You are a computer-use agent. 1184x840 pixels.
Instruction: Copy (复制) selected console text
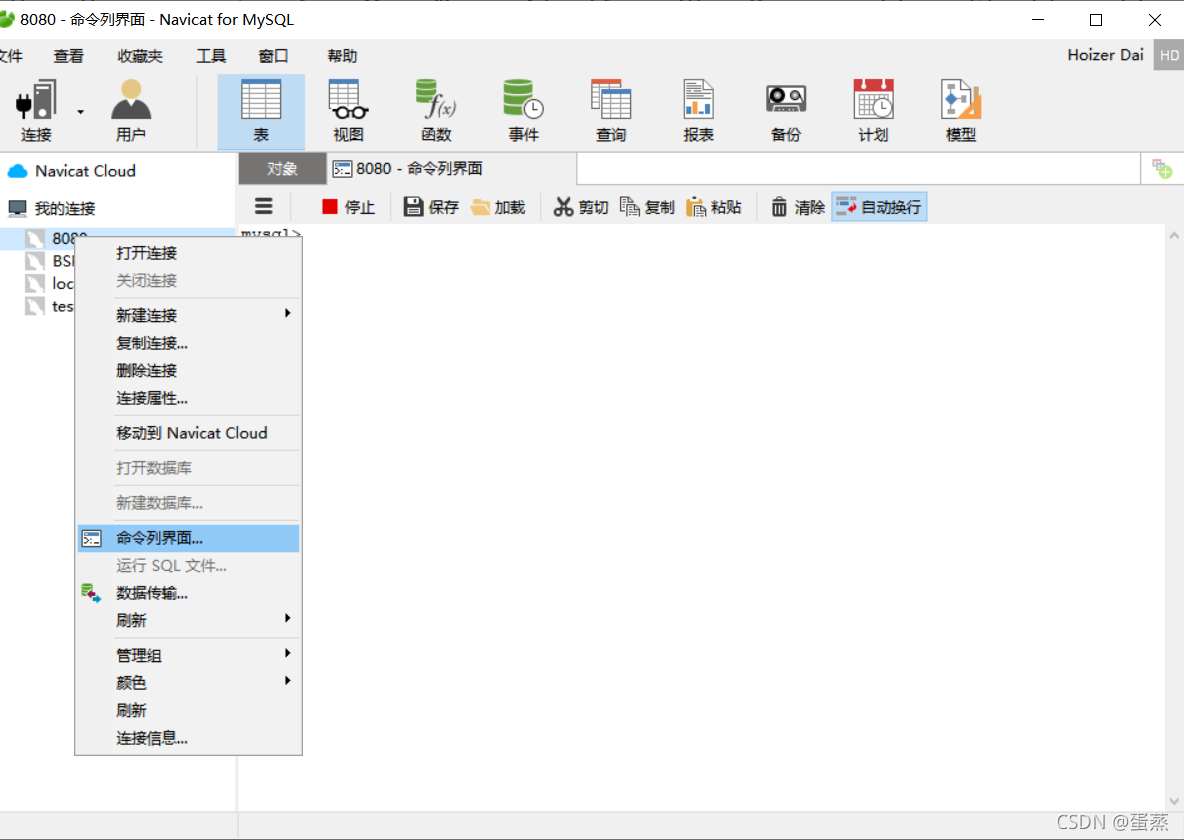point(647,207)
